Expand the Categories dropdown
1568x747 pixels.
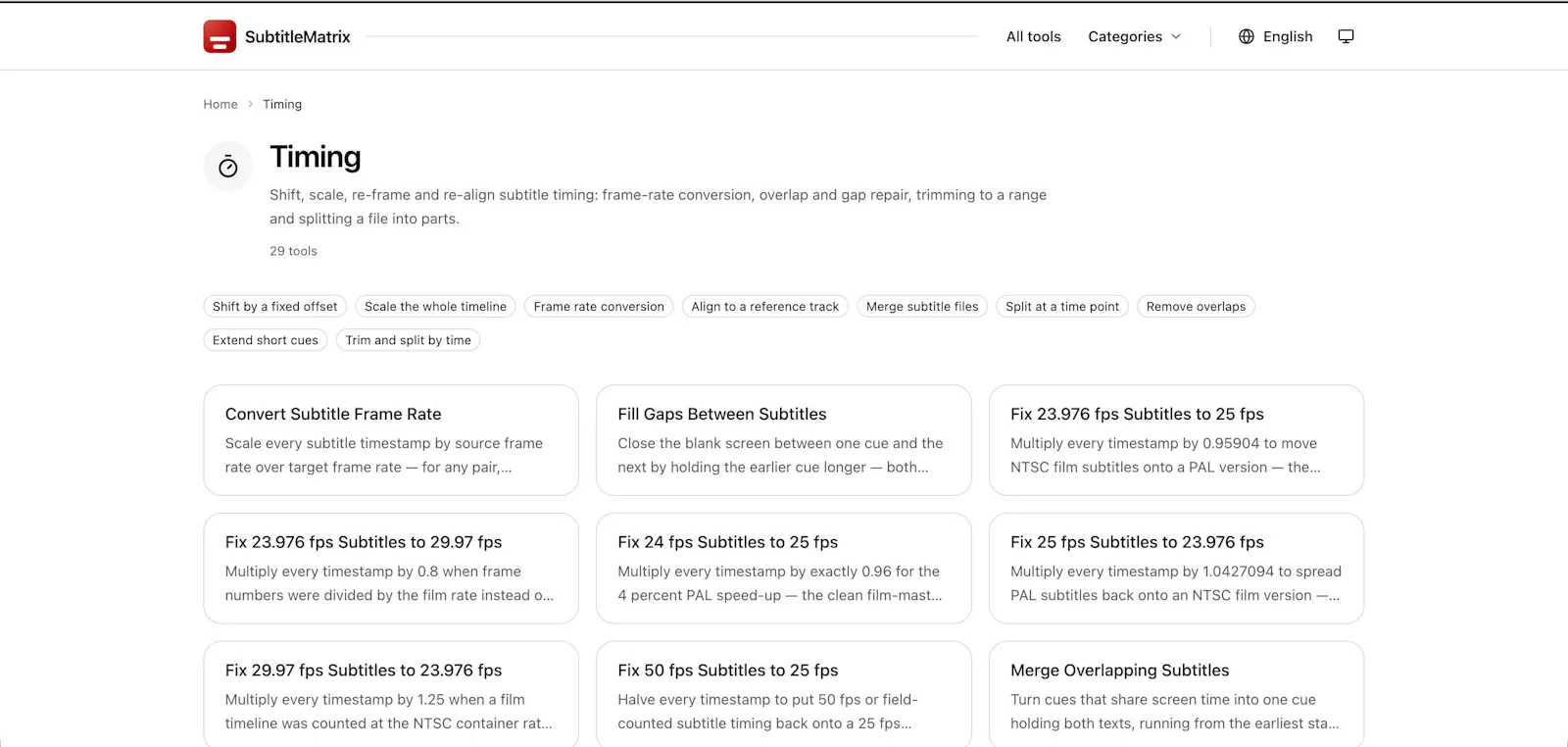click(1135, 36)
